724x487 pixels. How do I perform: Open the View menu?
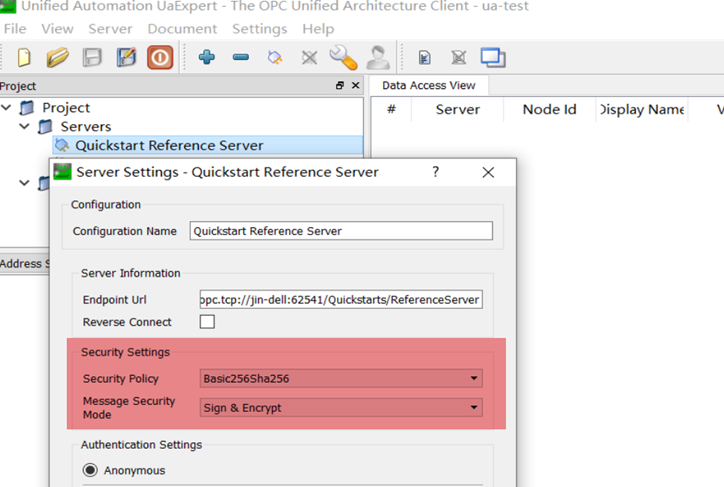click(57, 29)
